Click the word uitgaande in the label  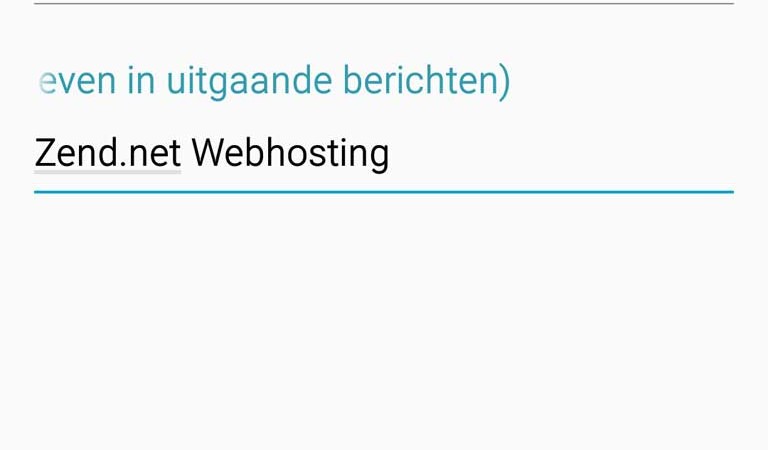click(x=249, y=81)
